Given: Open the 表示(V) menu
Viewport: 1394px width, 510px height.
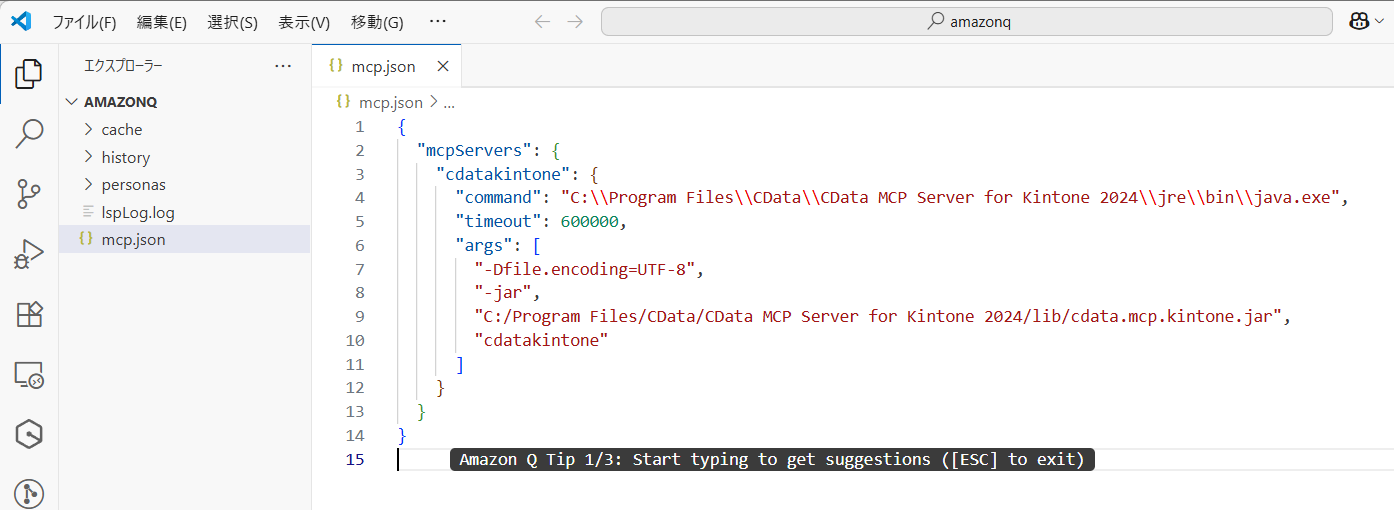Looking at the screenshot, I should tap(304, 22).
